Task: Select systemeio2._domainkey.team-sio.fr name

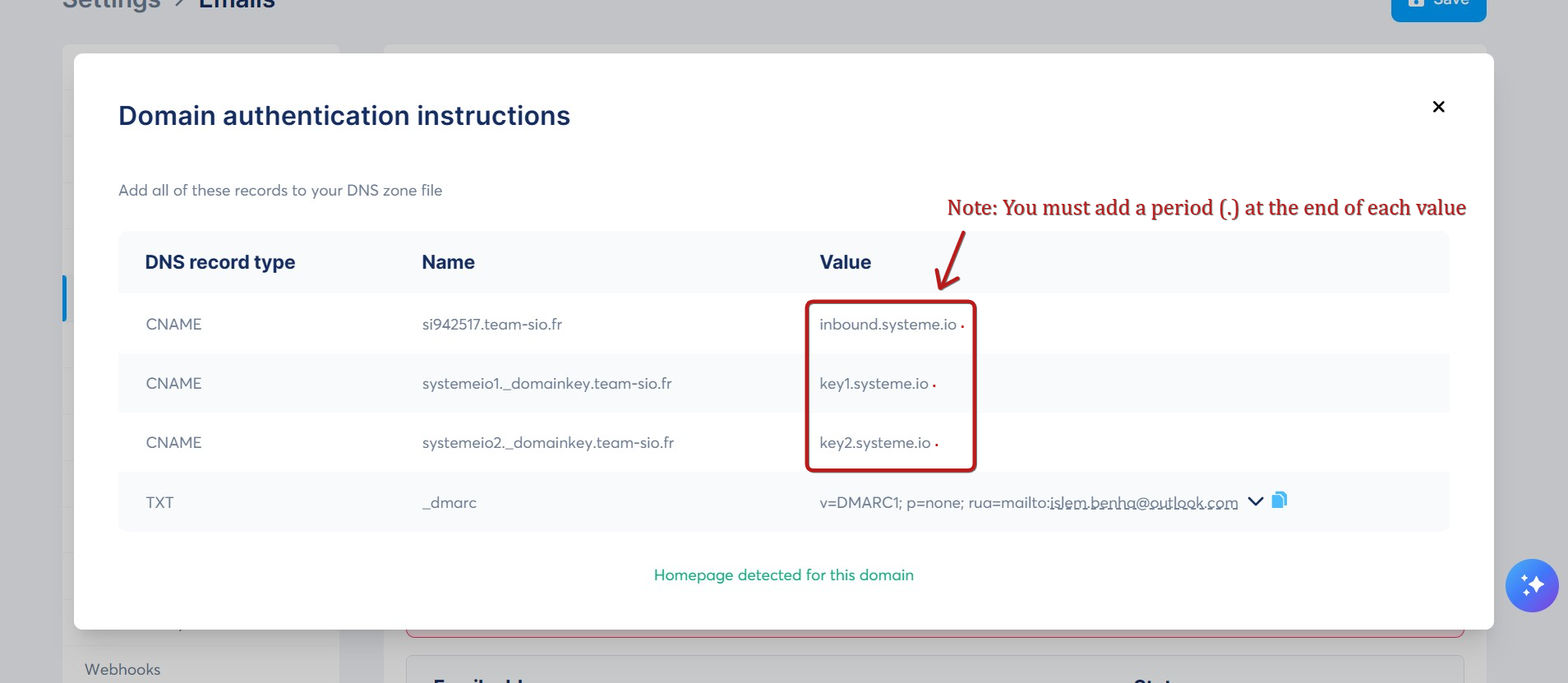Action: point(548,443)
